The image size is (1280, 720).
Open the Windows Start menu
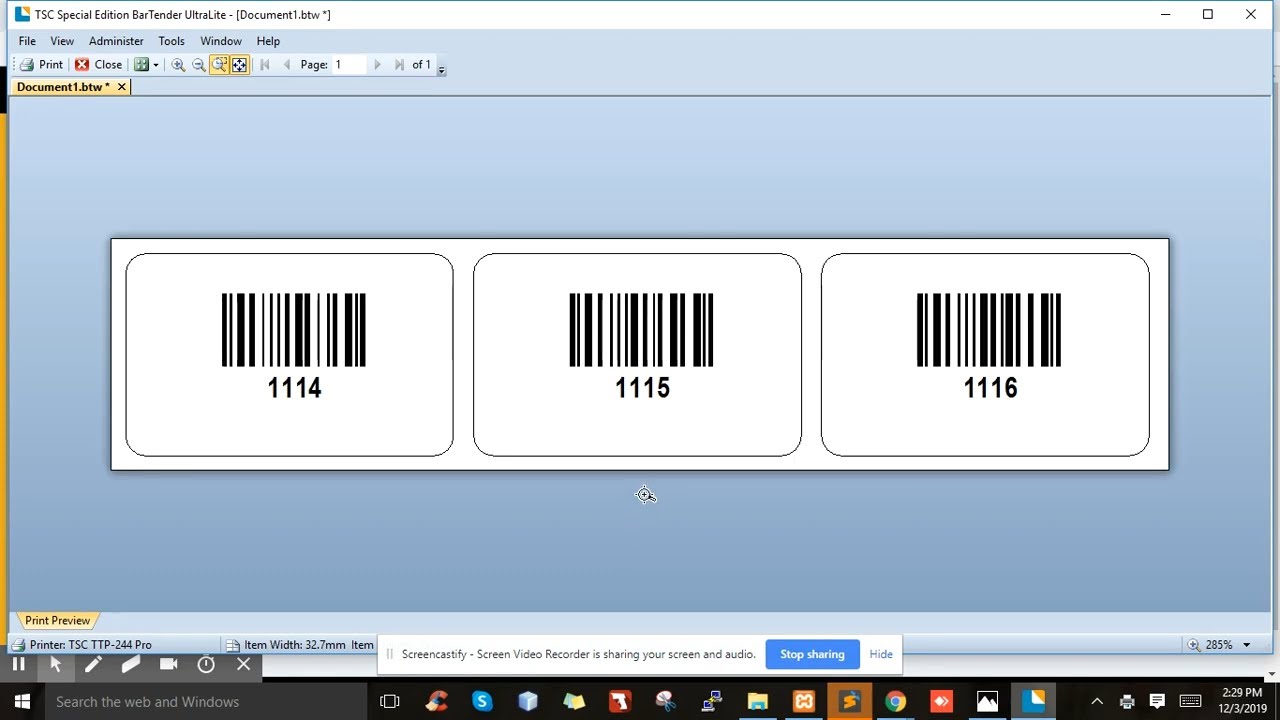tap(22, 702)
